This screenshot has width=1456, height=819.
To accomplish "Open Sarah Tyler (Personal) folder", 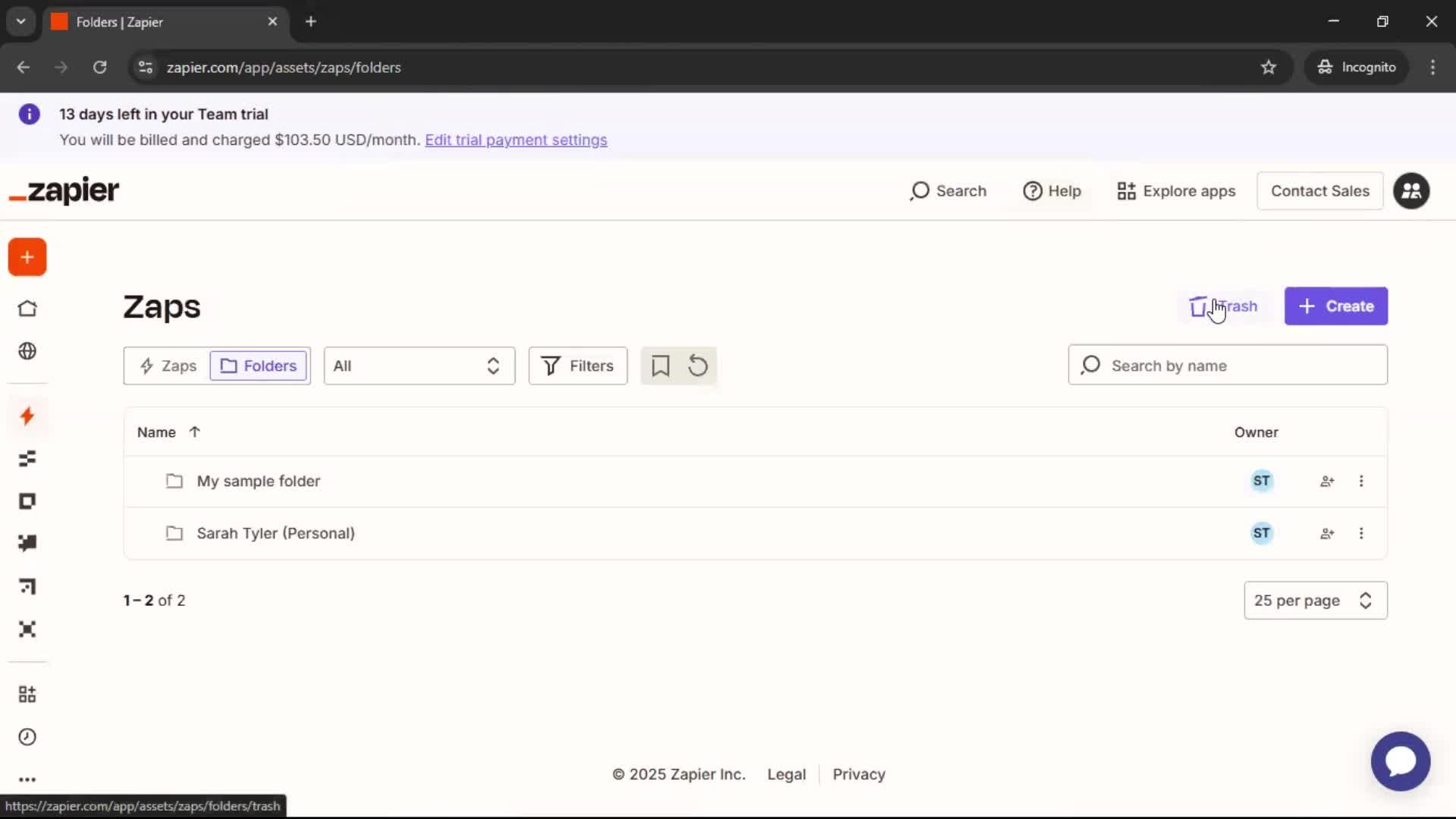I will 276,533.
